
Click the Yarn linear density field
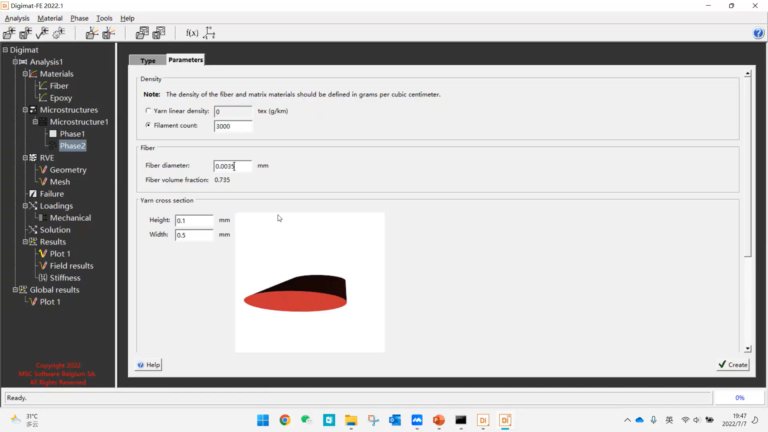[233, 112]
